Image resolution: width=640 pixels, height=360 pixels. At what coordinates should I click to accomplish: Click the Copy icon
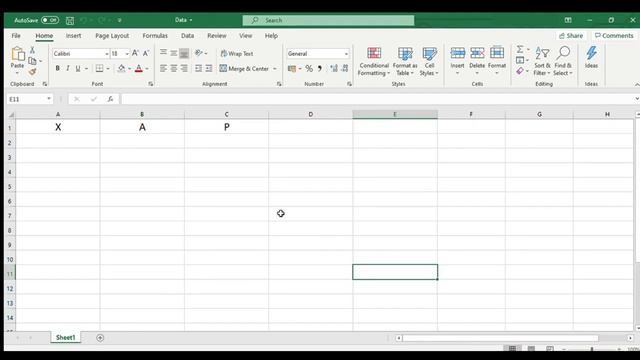point(32,61)
